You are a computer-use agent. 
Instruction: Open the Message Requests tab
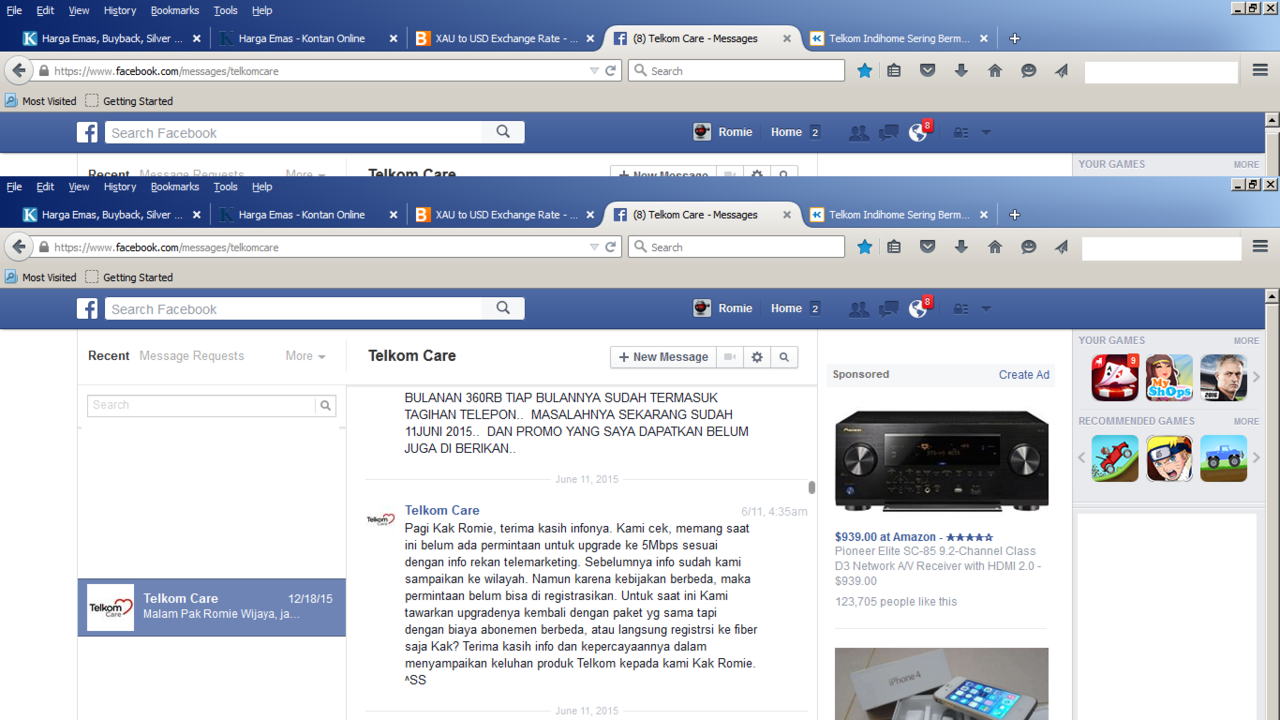click(191, 356)
